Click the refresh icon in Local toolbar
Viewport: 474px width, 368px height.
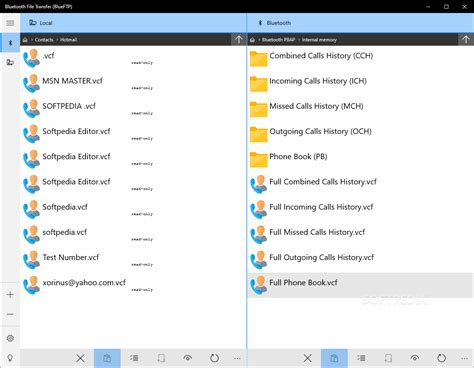[214, 358]
